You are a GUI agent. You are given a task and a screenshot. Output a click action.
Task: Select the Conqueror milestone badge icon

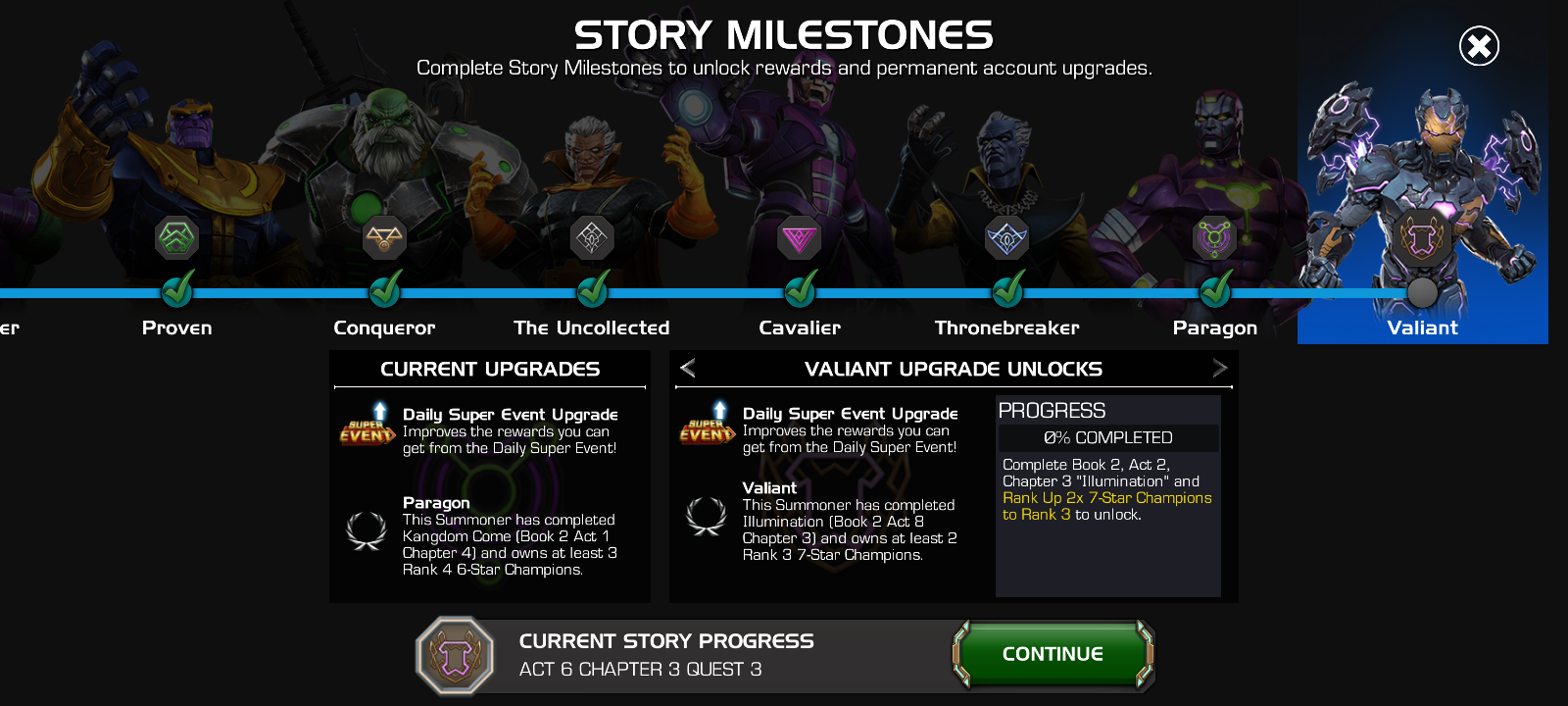click(384, 237)
